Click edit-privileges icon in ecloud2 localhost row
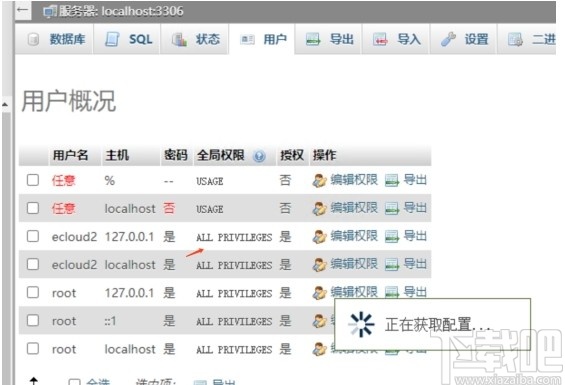565x385 pixels. tap(319, 265)
